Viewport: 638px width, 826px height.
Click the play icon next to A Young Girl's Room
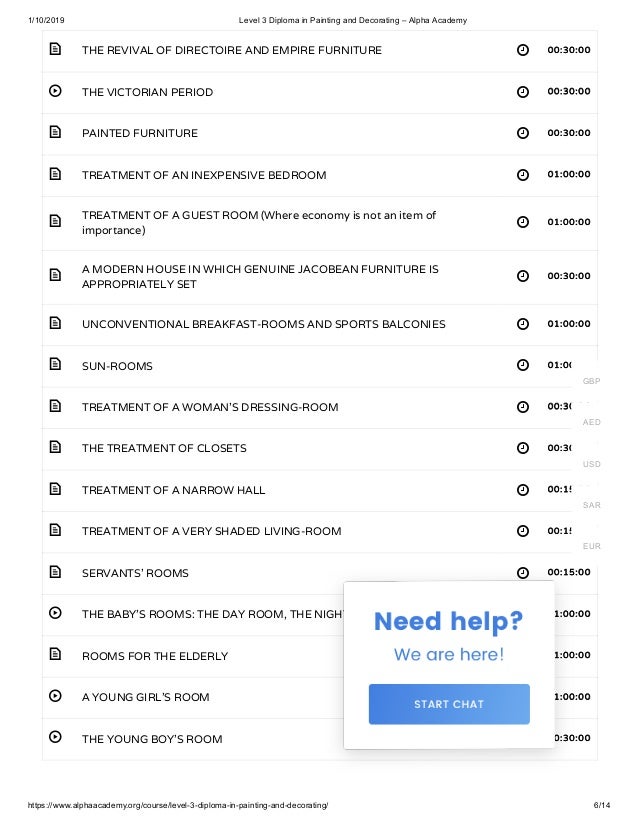[x=55, y=695]
